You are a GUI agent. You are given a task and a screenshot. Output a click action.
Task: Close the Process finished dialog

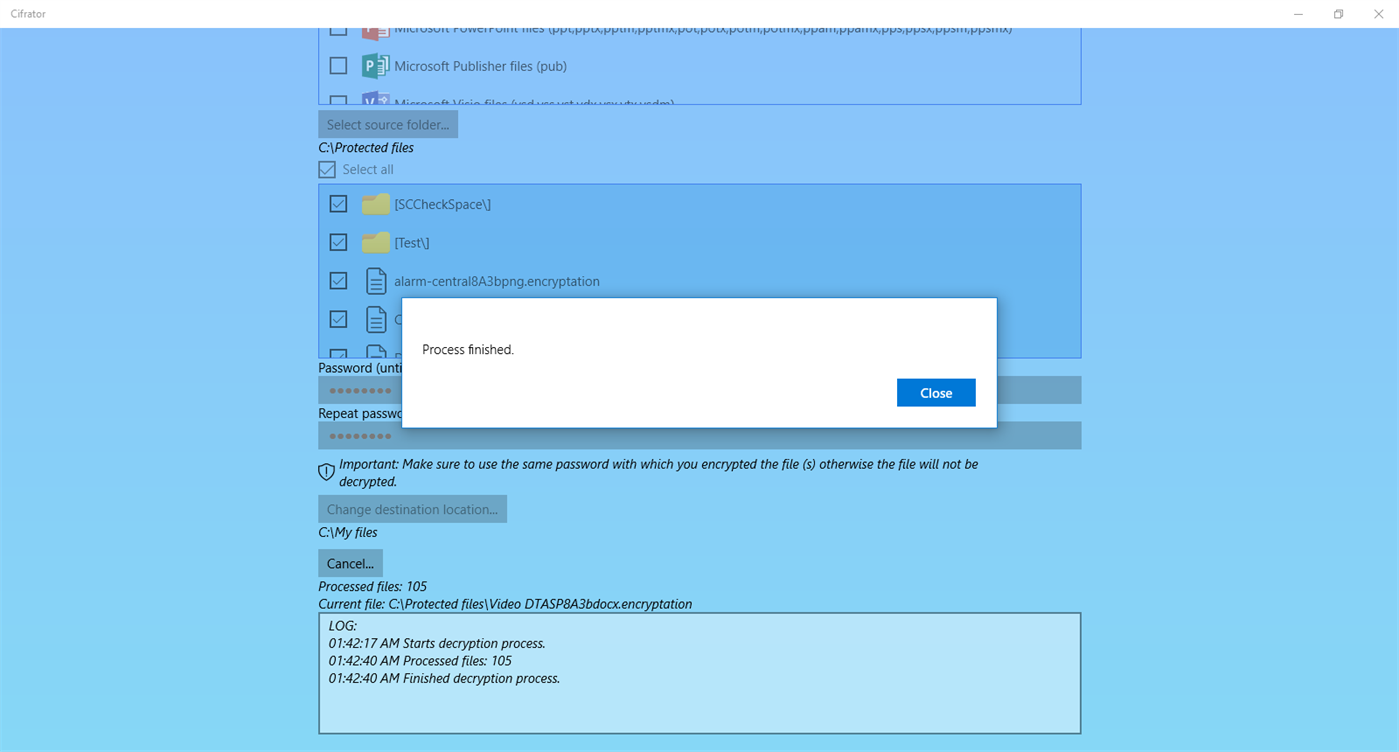pos(935,392)
